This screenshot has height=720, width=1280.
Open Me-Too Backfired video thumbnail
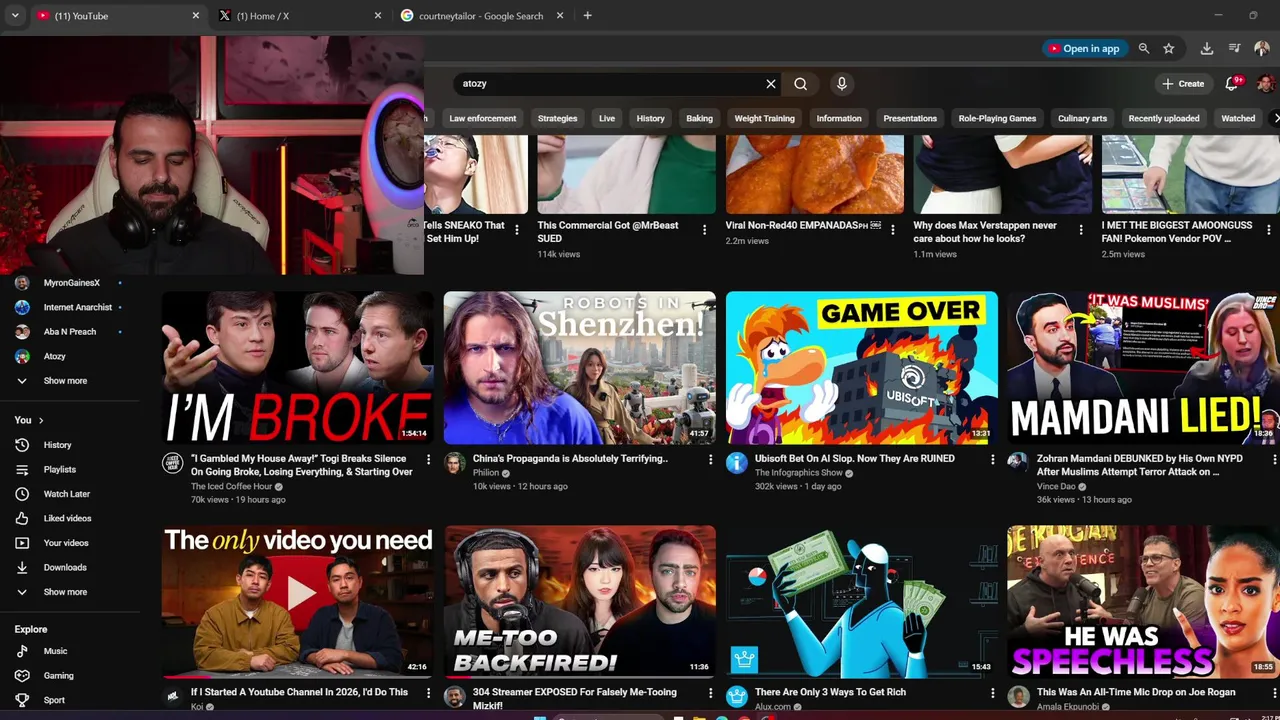580,601
